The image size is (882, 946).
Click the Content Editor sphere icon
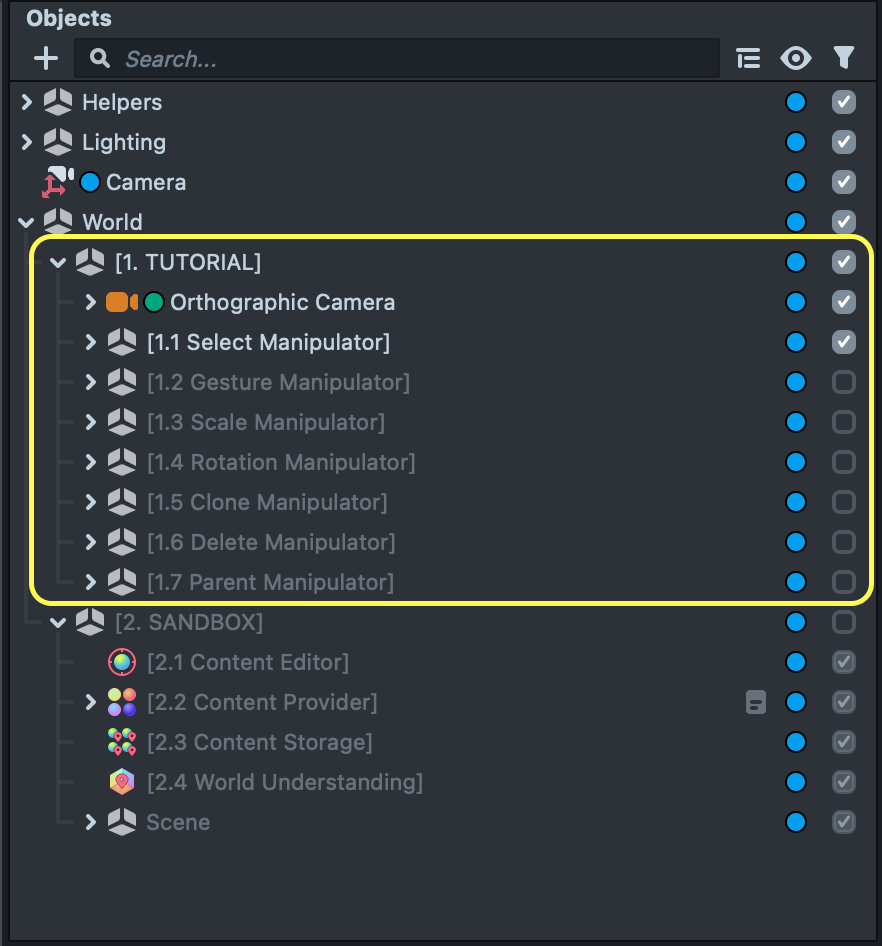122,662
